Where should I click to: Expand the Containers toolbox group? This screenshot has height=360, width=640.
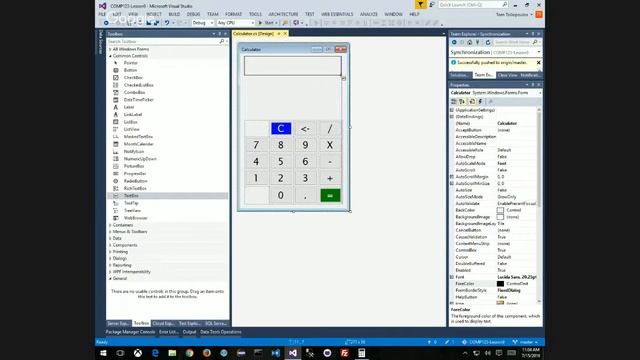[110, 225]
